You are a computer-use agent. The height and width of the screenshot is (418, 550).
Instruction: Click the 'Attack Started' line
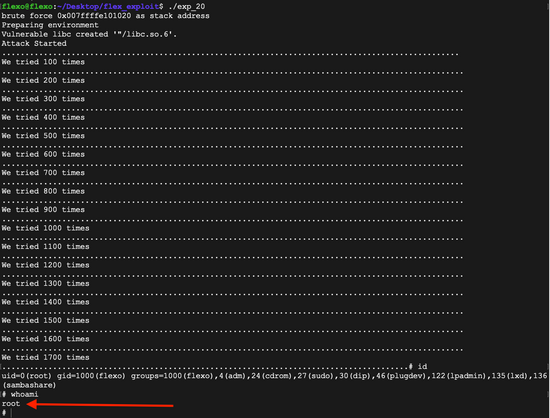34,43
